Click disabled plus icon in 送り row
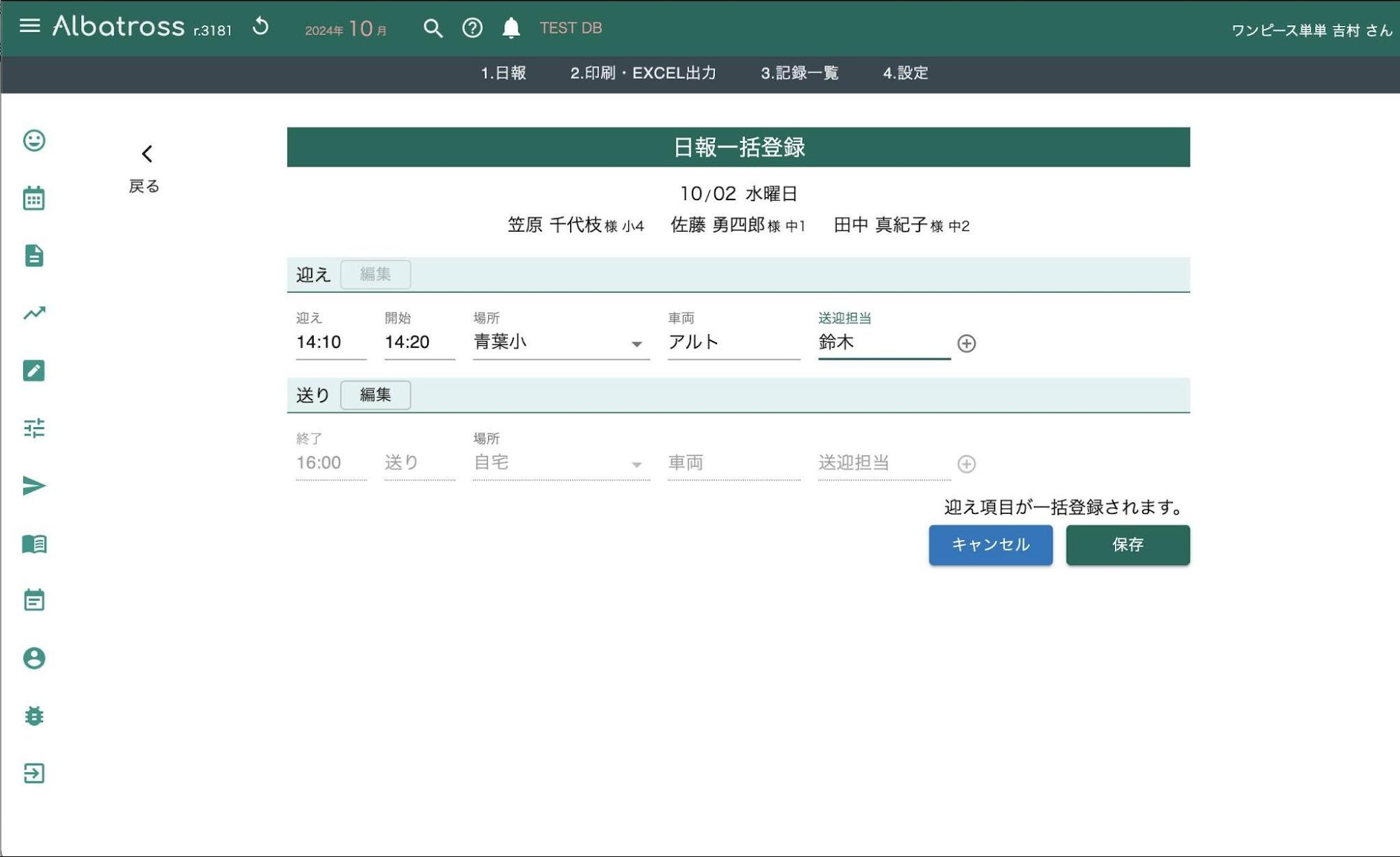 click(x=966, y=464)
